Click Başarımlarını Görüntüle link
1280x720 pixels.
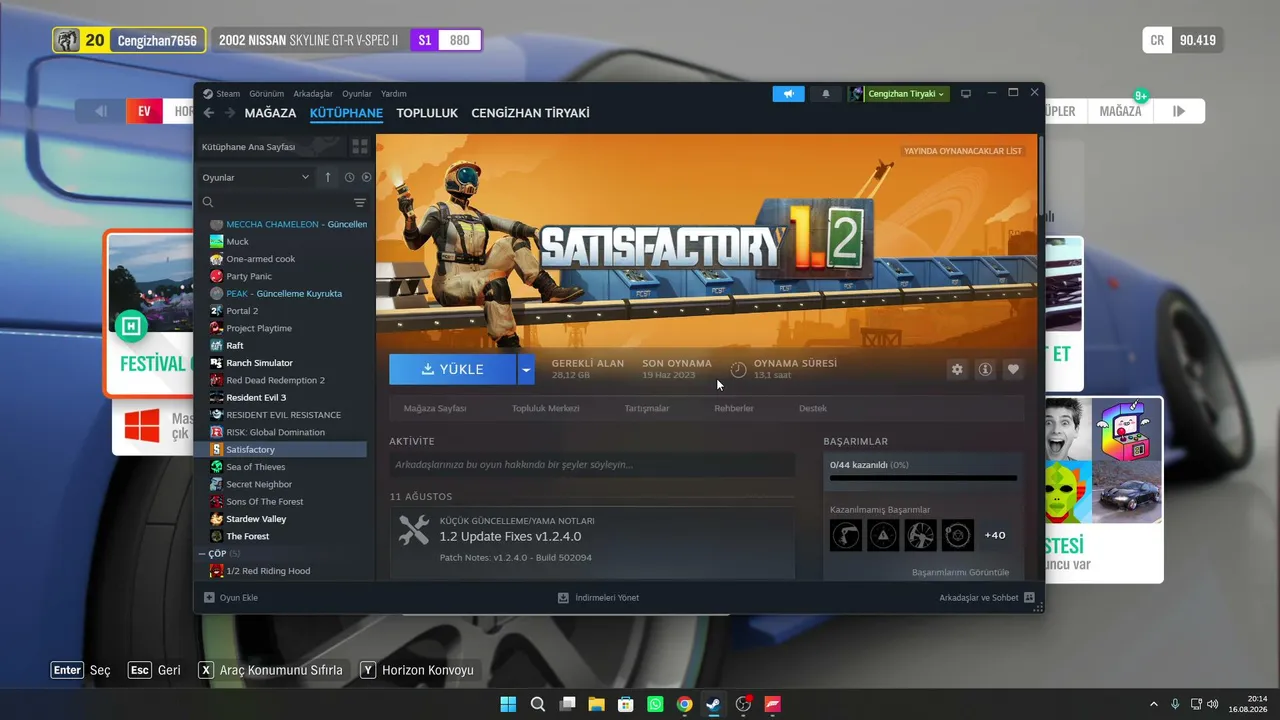point(960,572)
